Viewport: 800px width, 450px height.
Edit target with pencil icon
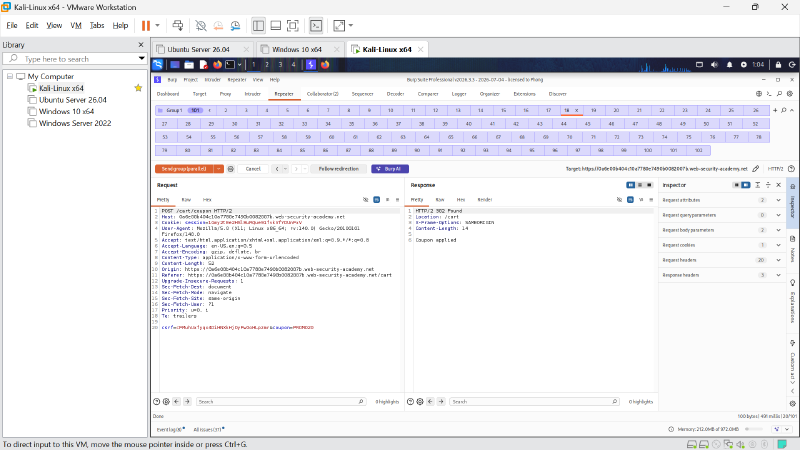pyautogui.click(x=756, y=169)
